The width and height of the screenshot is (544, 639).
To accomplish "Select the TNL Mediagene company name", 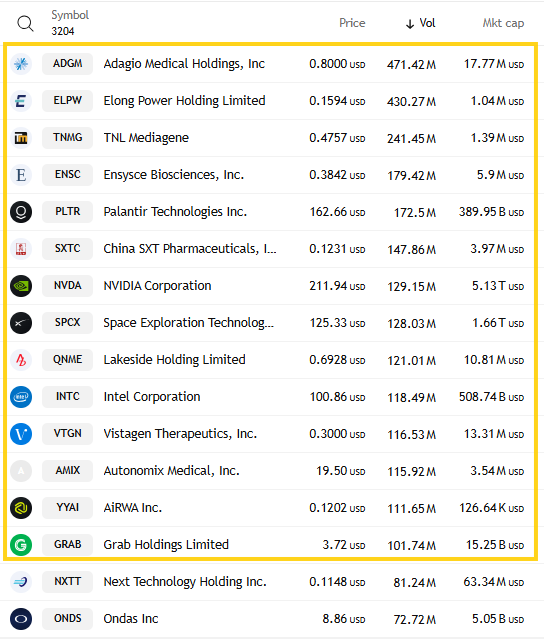I will (x=146, y=138).
